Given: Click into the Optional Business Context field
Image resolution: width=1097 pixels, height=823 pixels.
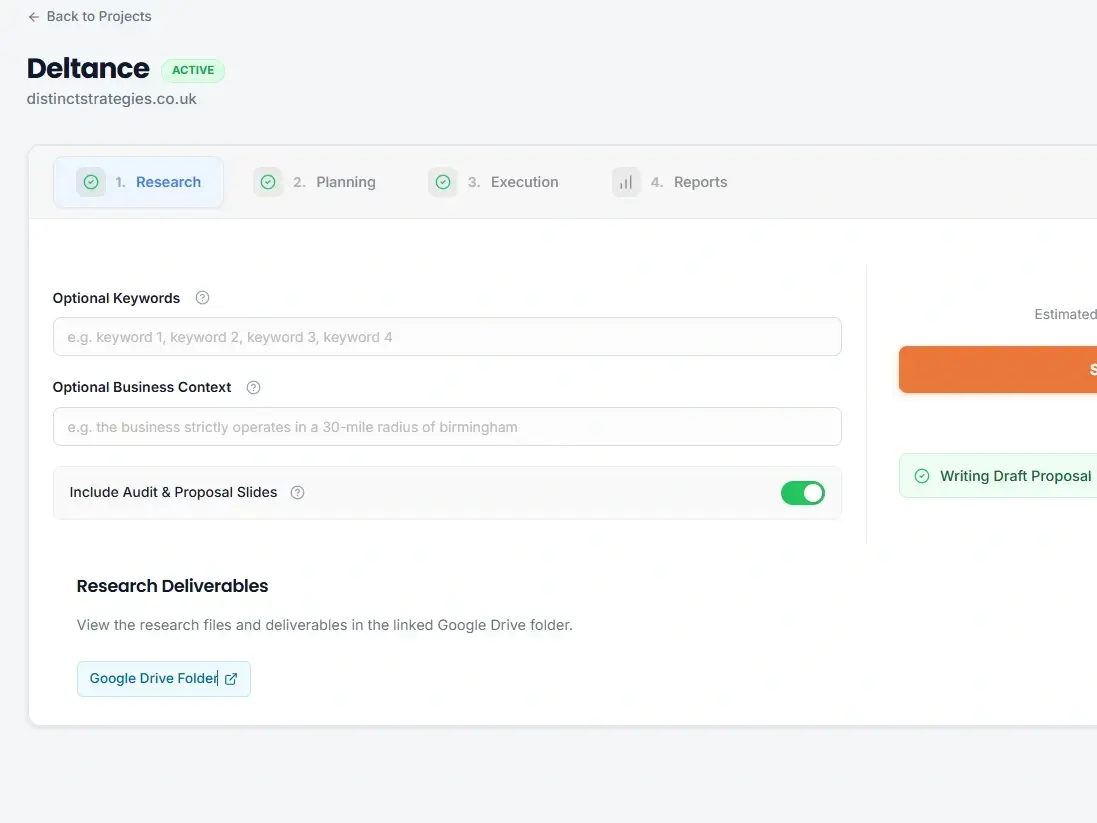Looking at the screenshot, I should (447, 427).
